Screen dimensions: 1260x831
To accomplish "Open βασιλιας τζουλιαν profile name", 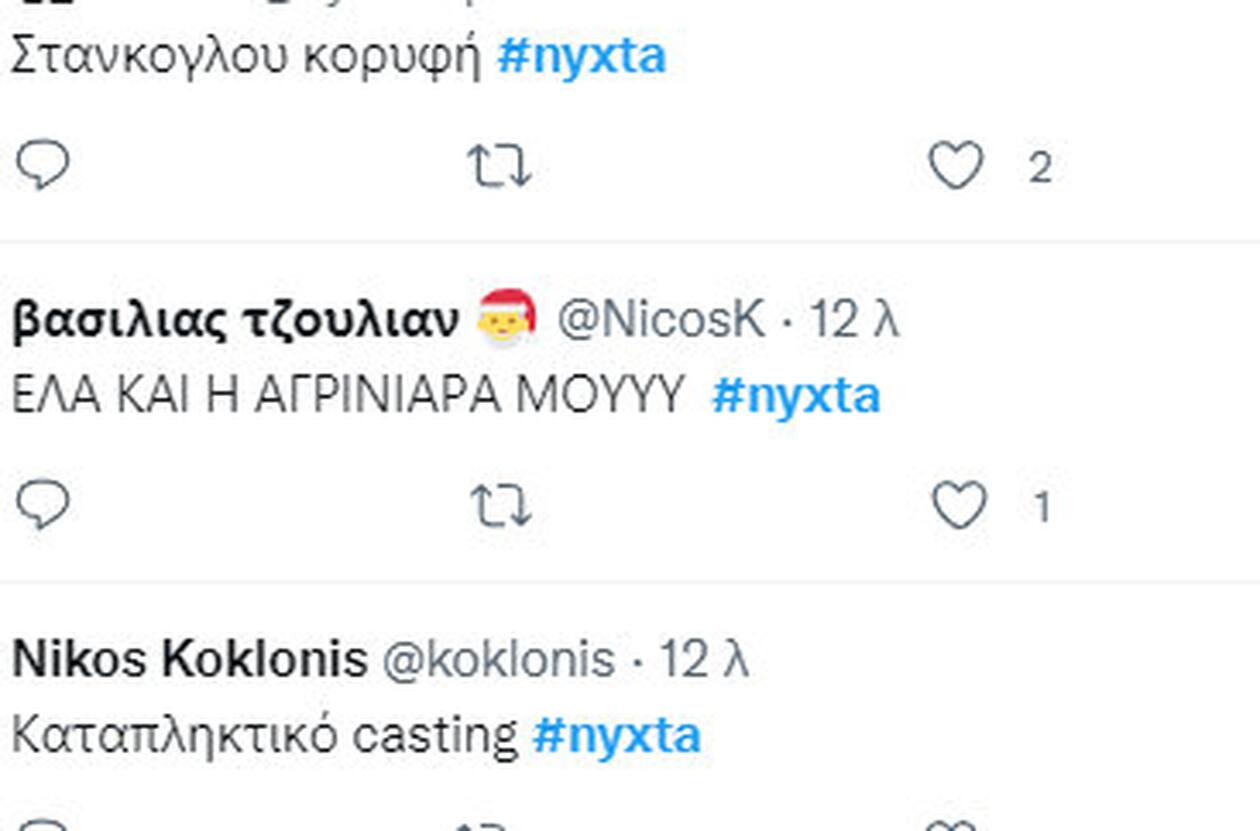I will click(236, 320).
